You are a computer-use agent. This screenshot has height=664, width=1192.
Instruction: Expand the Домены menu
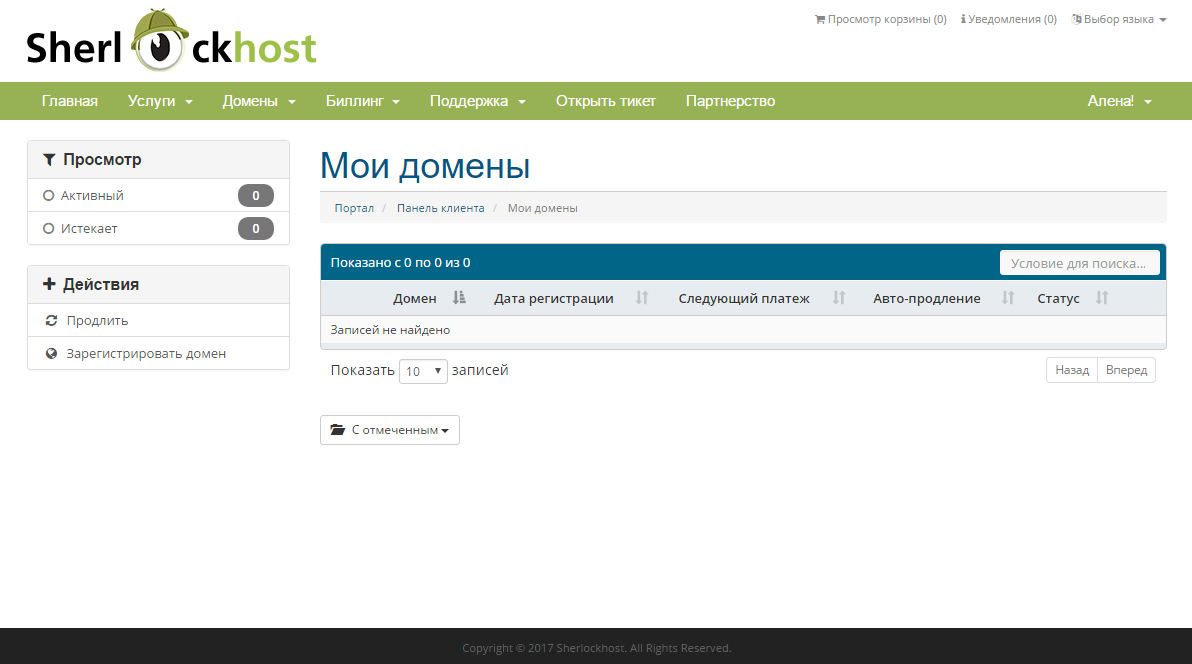(258, 101)
